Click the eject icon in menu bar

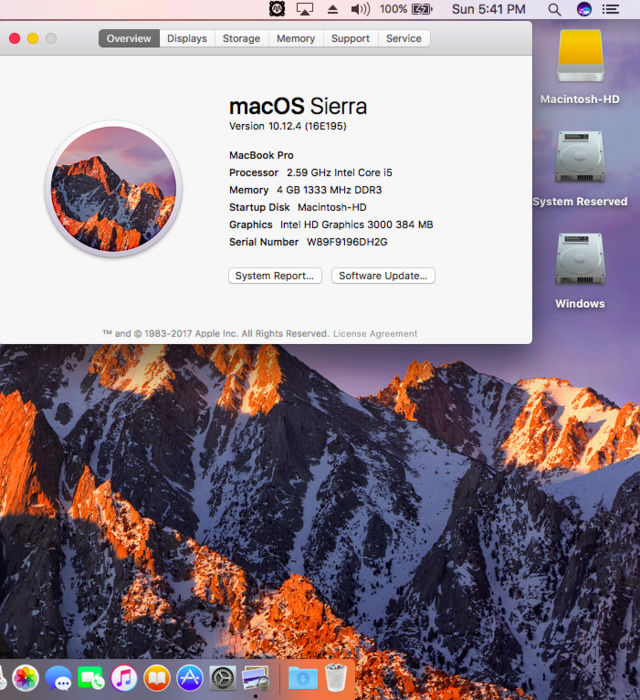(332, 9)
